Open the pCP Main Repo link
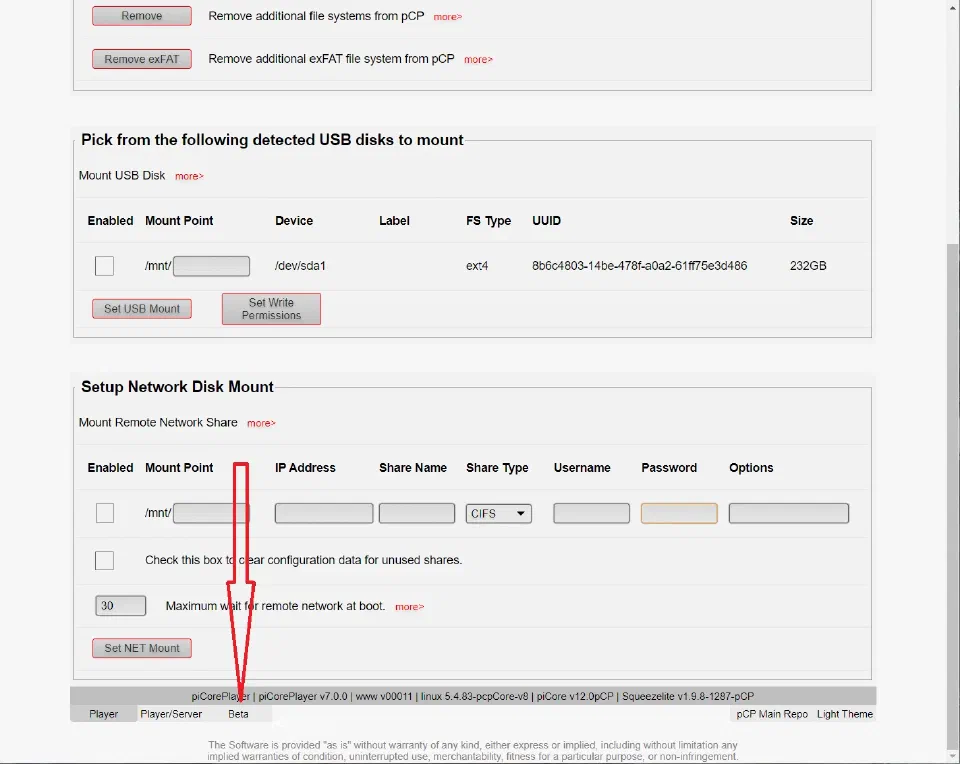Viewport: 960px width, 764px height. [772, 714]
